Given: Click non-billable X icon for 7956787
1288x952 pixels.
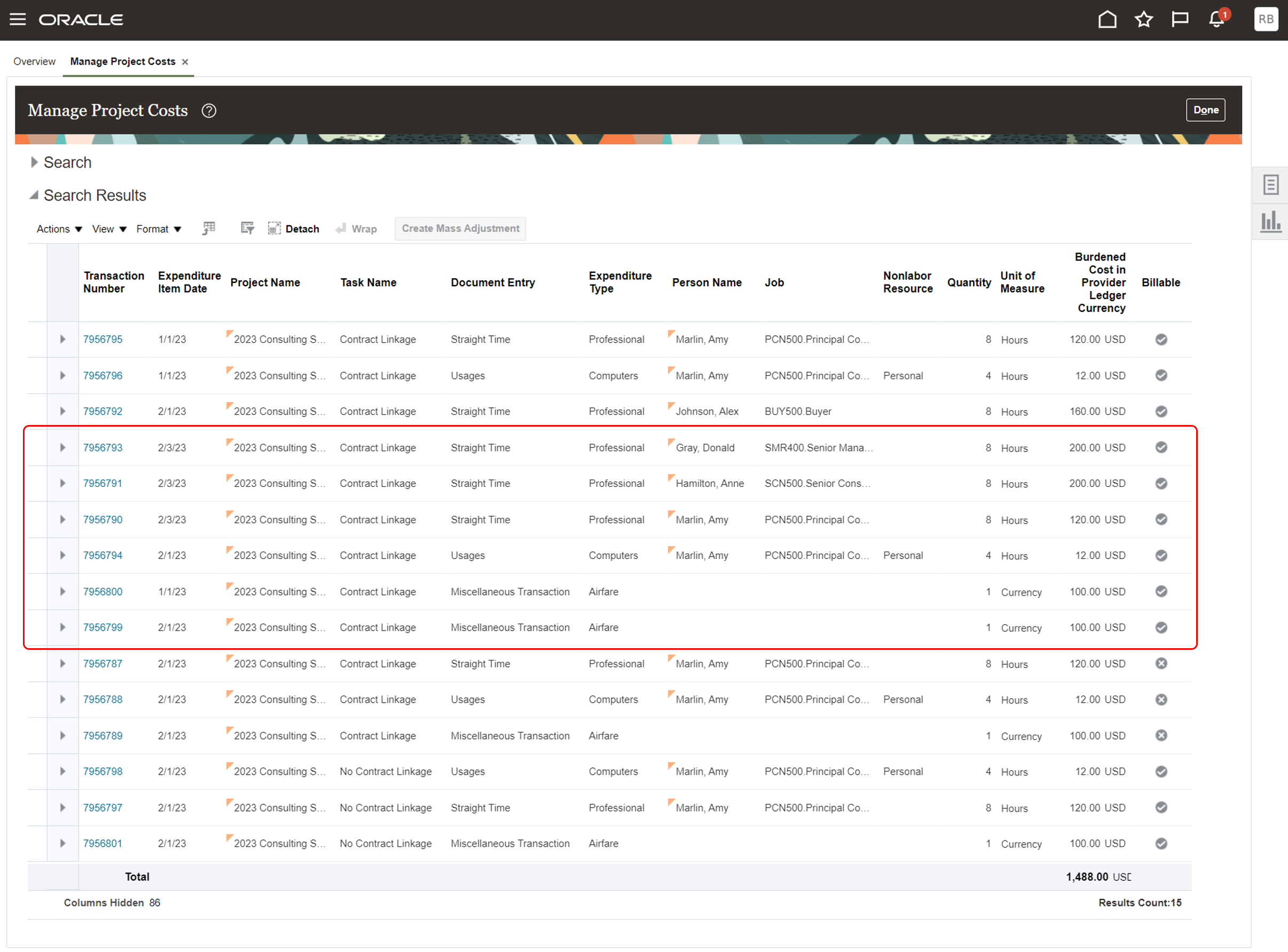Looking at the screenshot, I should [1160, 664].
